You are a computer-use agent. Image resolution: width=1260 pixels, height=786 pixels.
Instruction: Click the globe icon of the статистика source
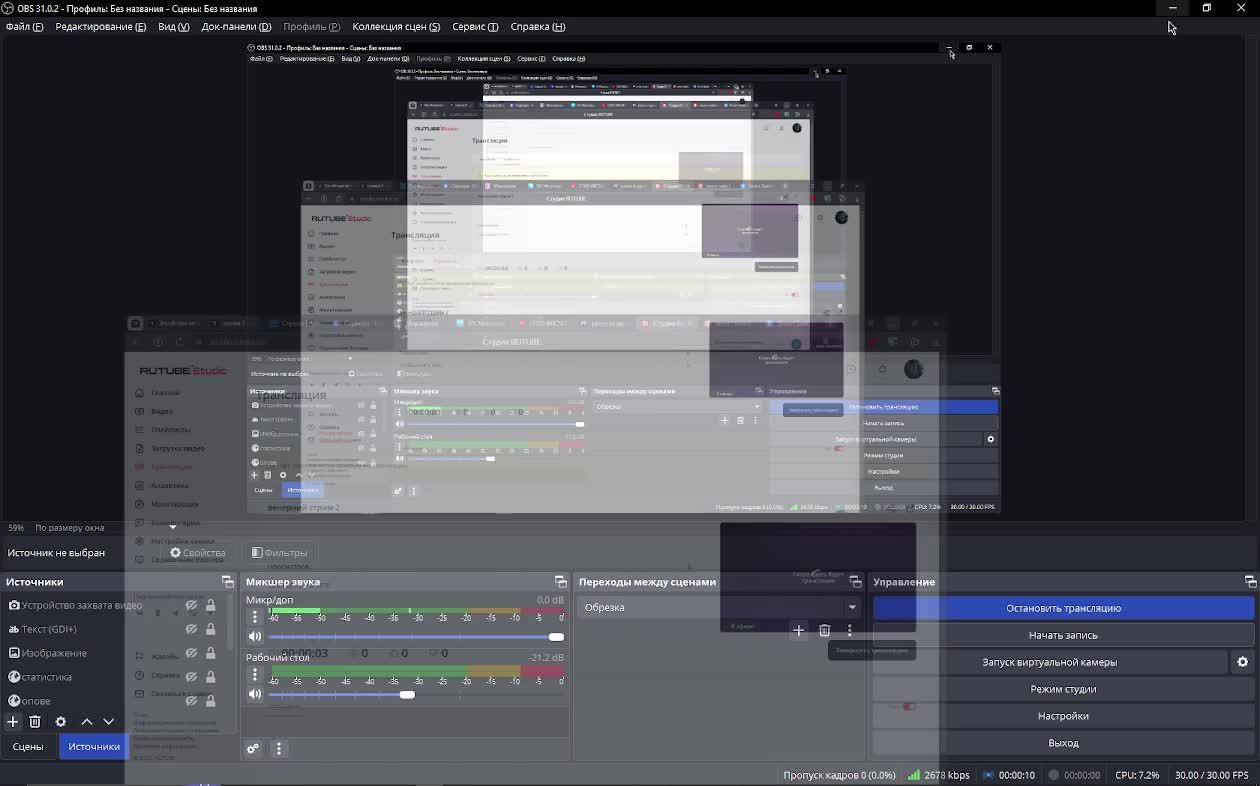click(14, 677)
